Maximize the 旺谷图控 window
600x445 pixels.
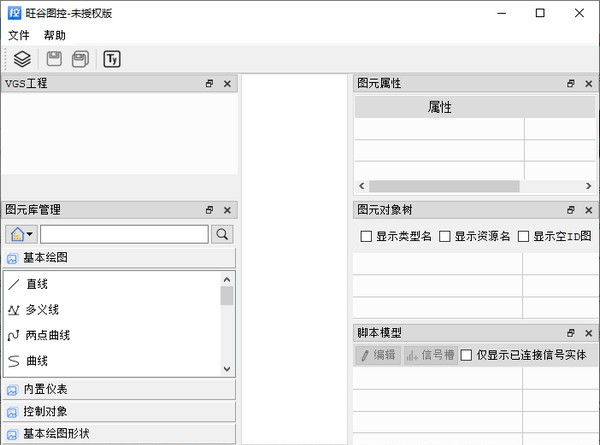[540, 13]
